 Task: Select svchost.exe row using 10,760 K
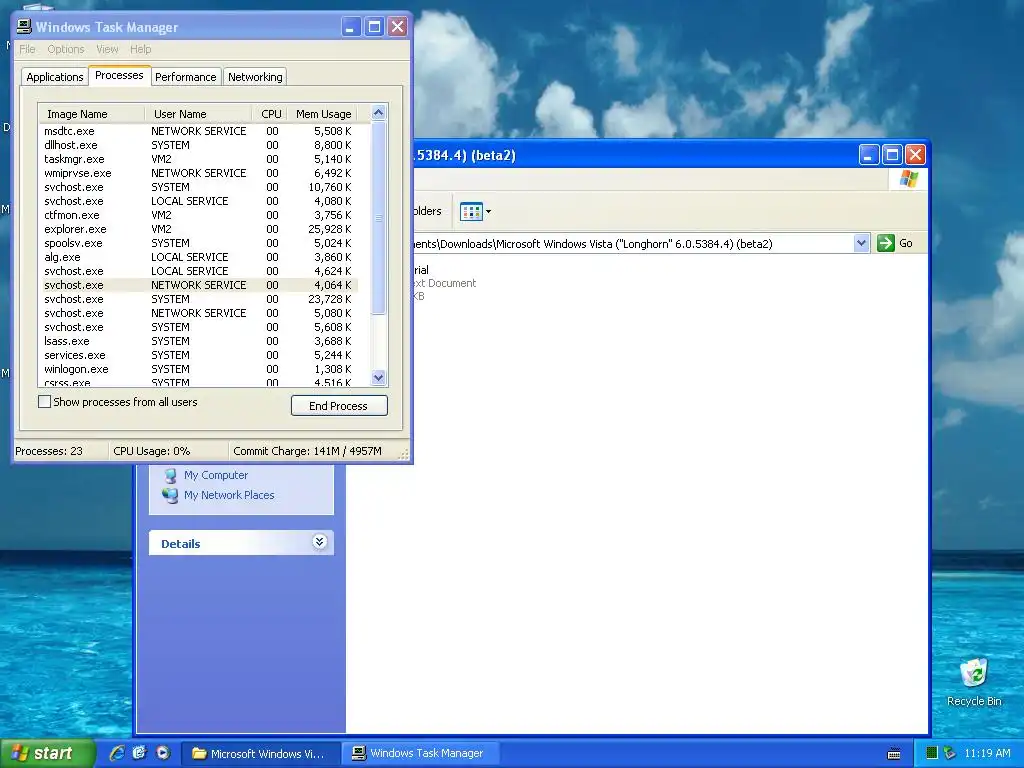point(199,187)
